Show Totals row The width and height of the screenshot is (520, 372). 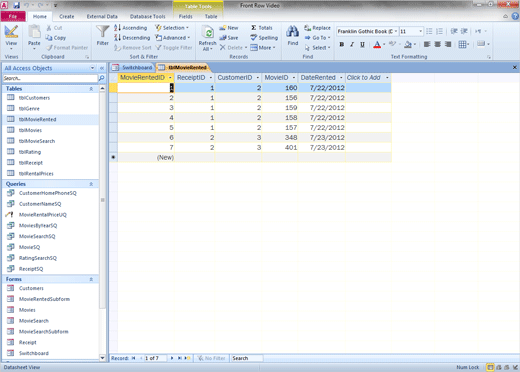(262, 28)
